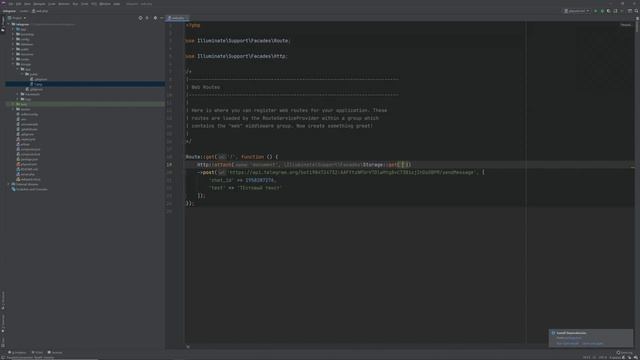Click the routes breadcrumb in the navigation bar
Viewport: 640px width, 360px height.
coord(24,11)
